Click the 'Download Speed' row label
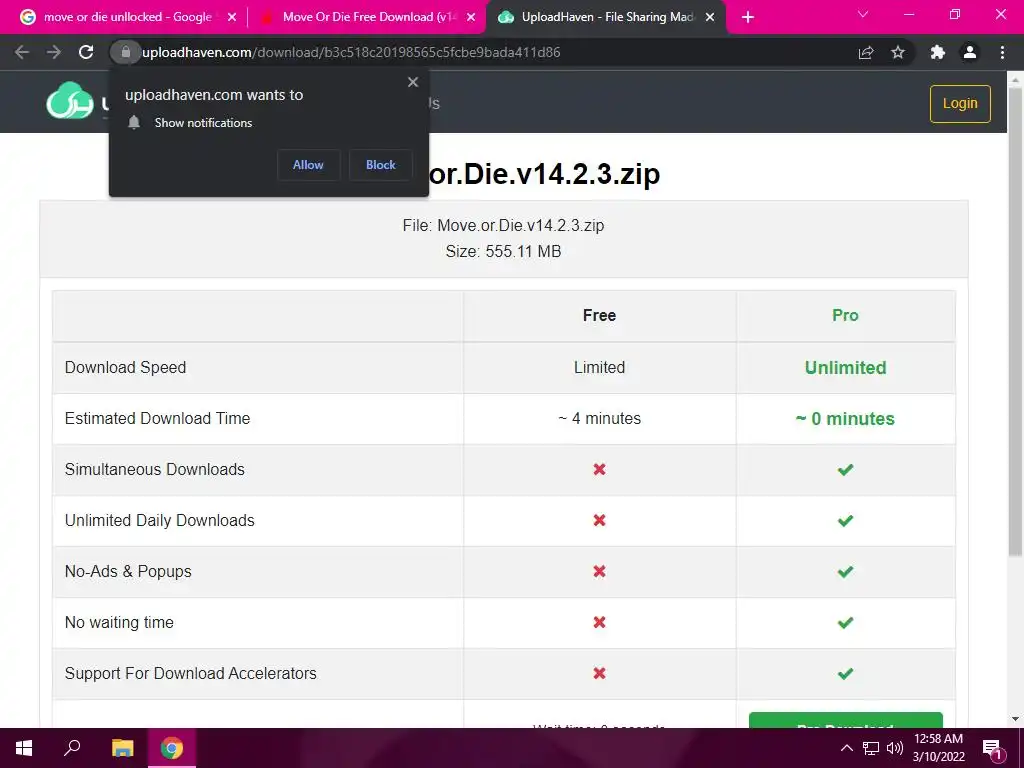 [125, 368]
